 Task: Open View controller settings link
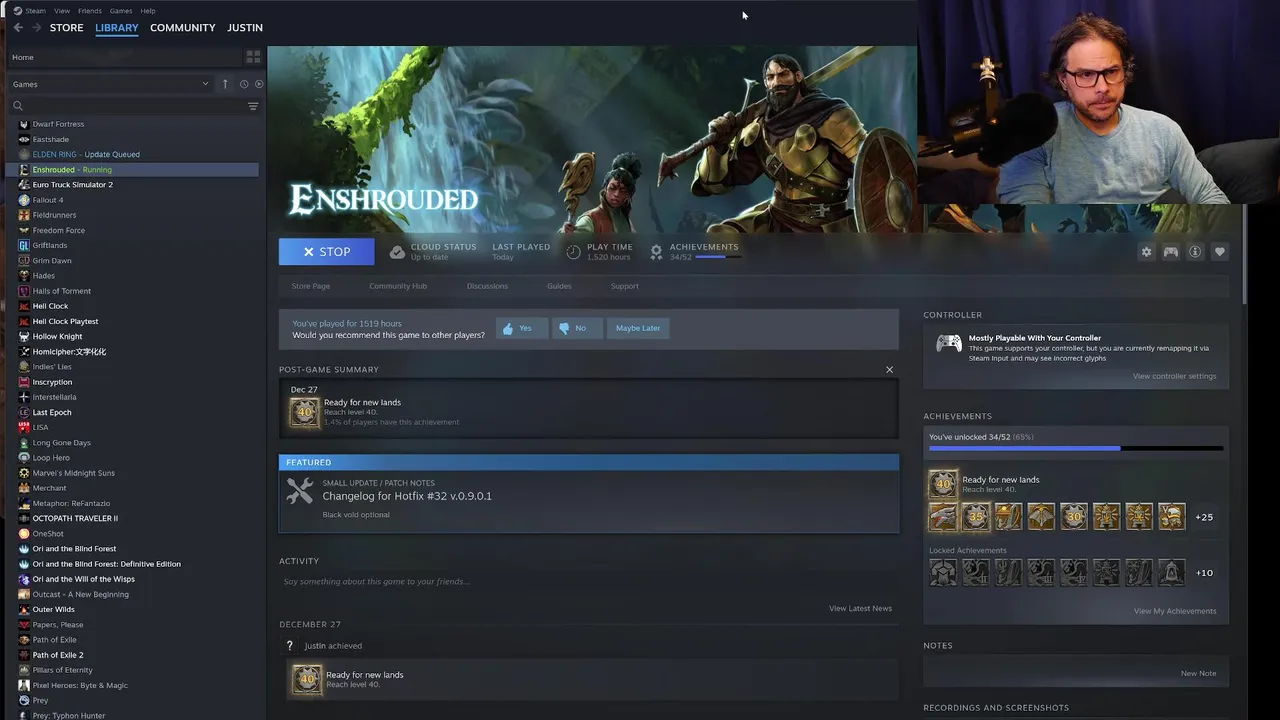[1174, 376]
